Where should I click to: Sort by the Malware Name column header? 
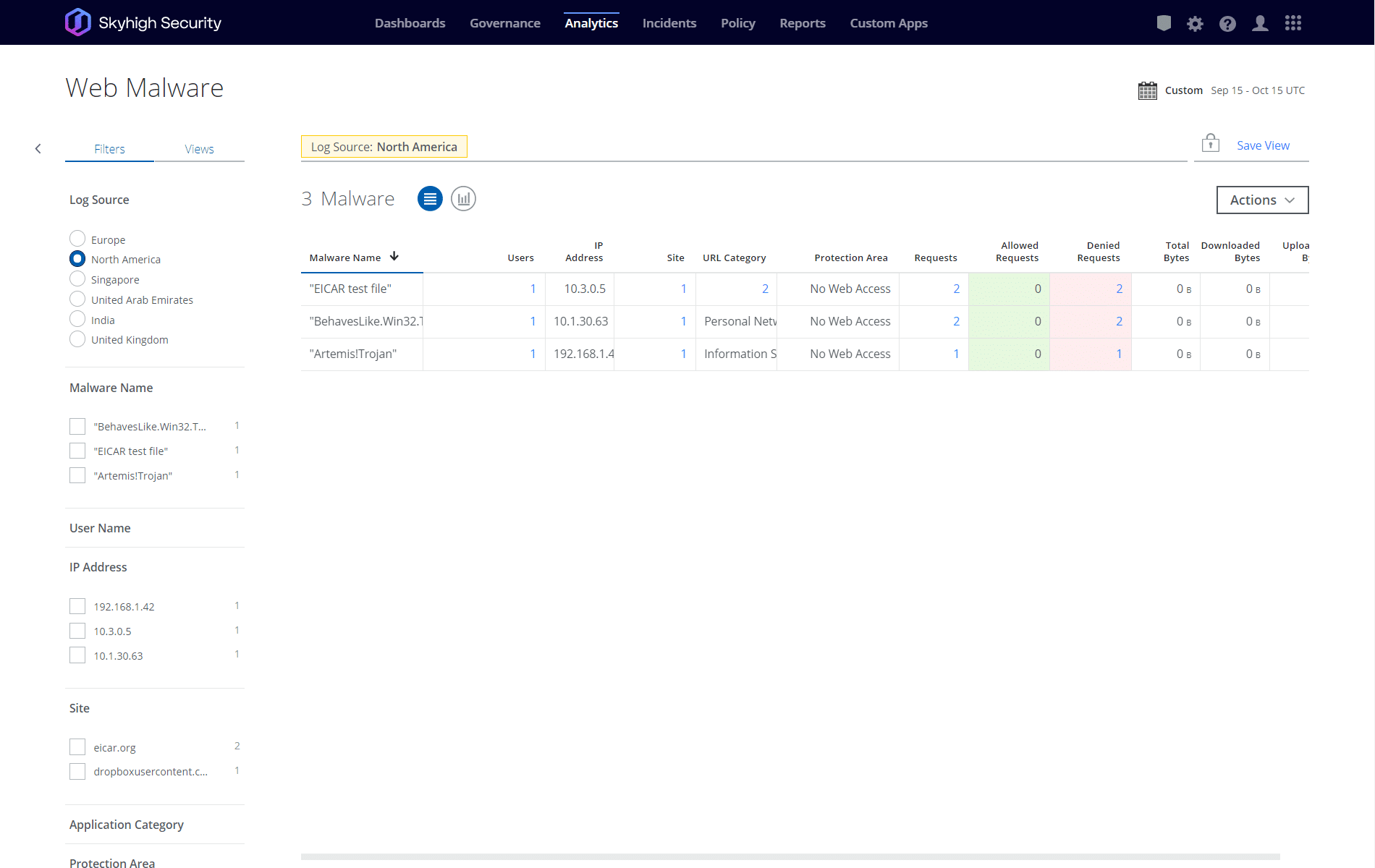345,258
